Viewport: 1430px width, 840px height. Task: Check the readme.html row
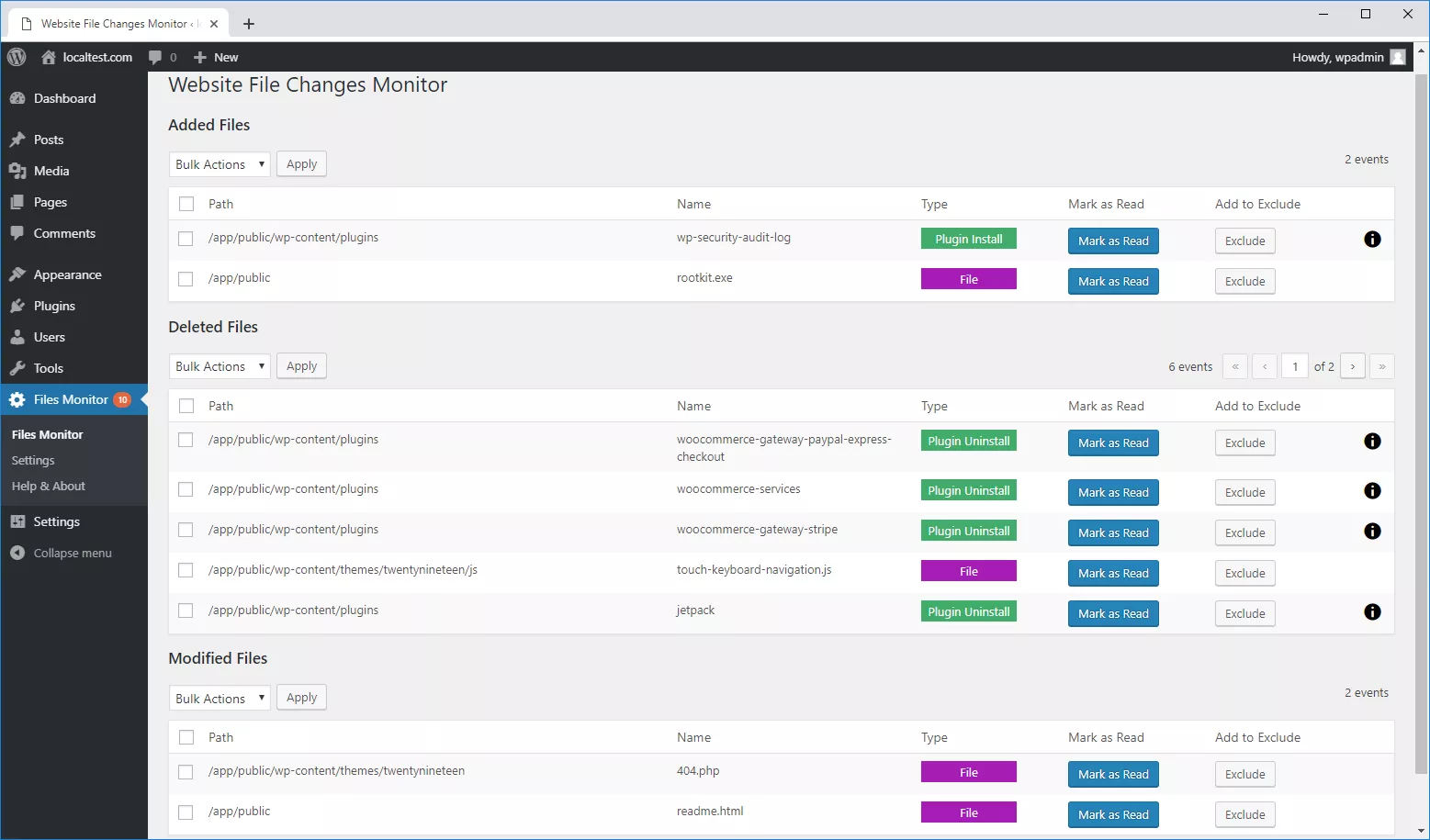[186, 812]
